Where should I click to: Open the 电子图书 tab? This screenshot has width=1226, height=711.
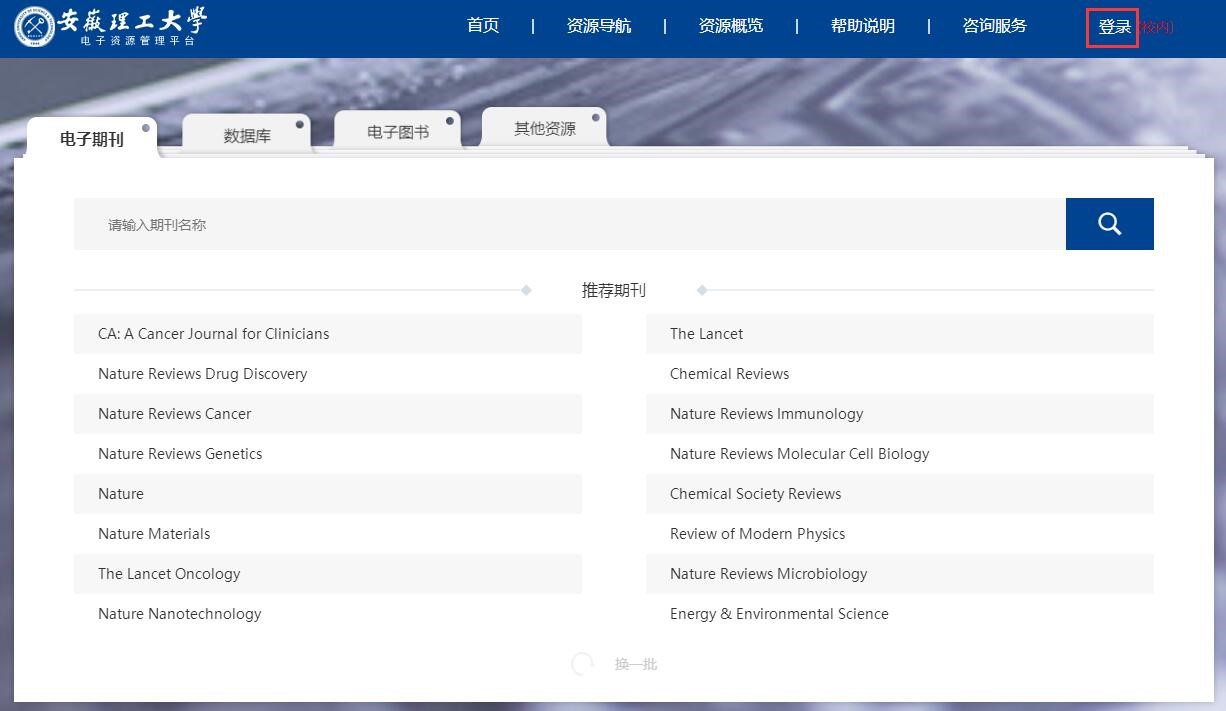[x=398, y=132]
